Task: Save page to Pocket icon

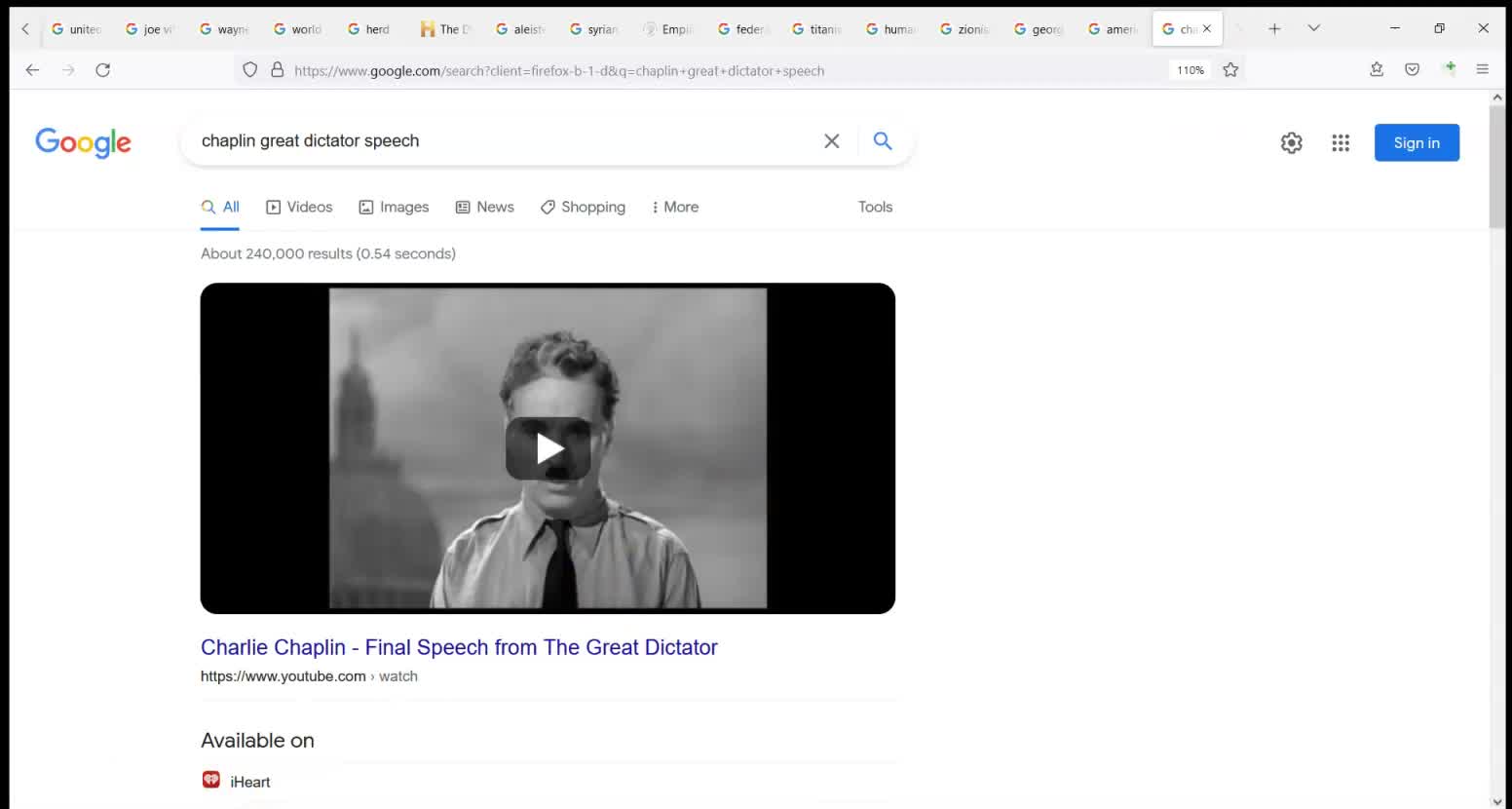Action: click(x=1412, y=69)
